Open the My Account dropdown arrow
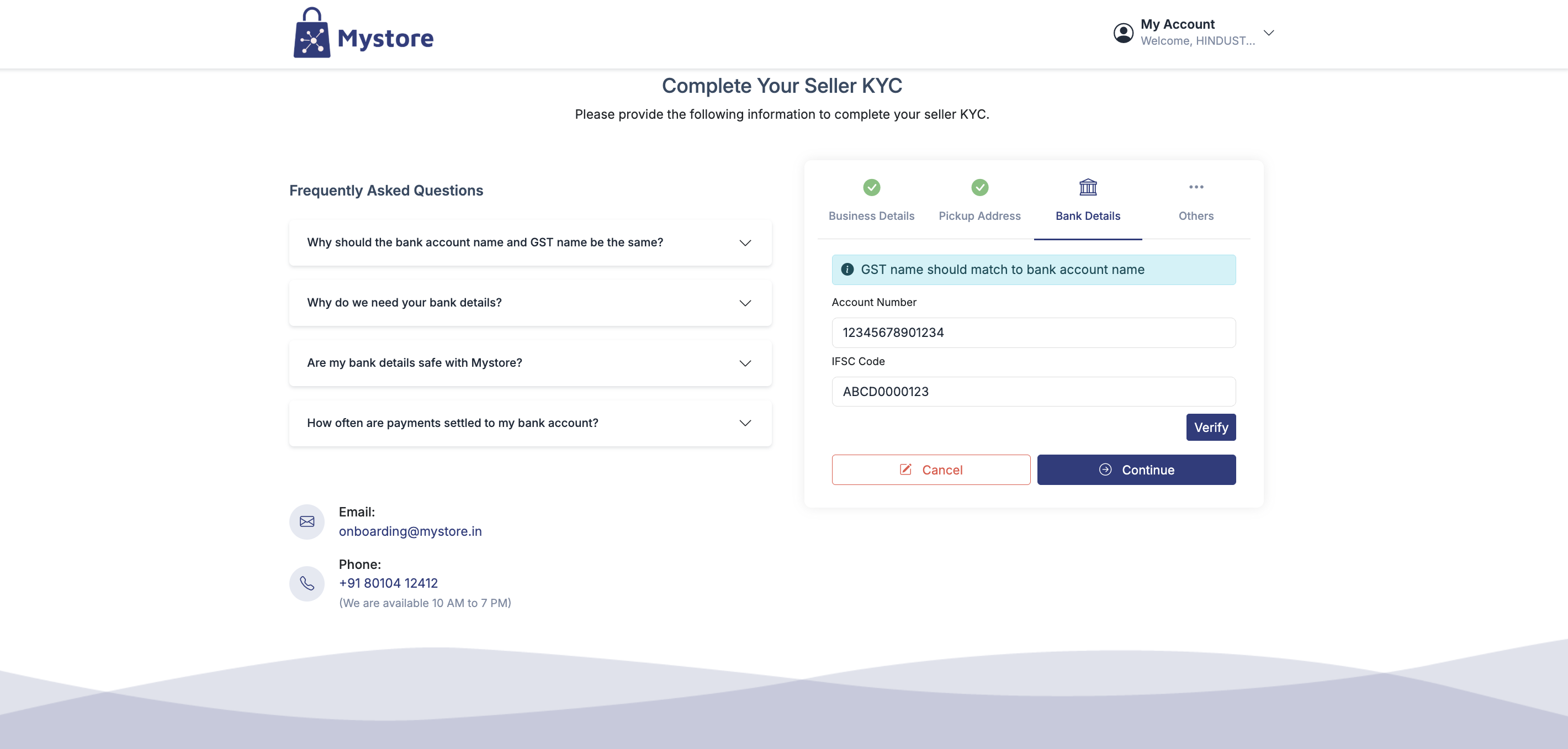The image size is (1568, 749). pos(1269,33)
